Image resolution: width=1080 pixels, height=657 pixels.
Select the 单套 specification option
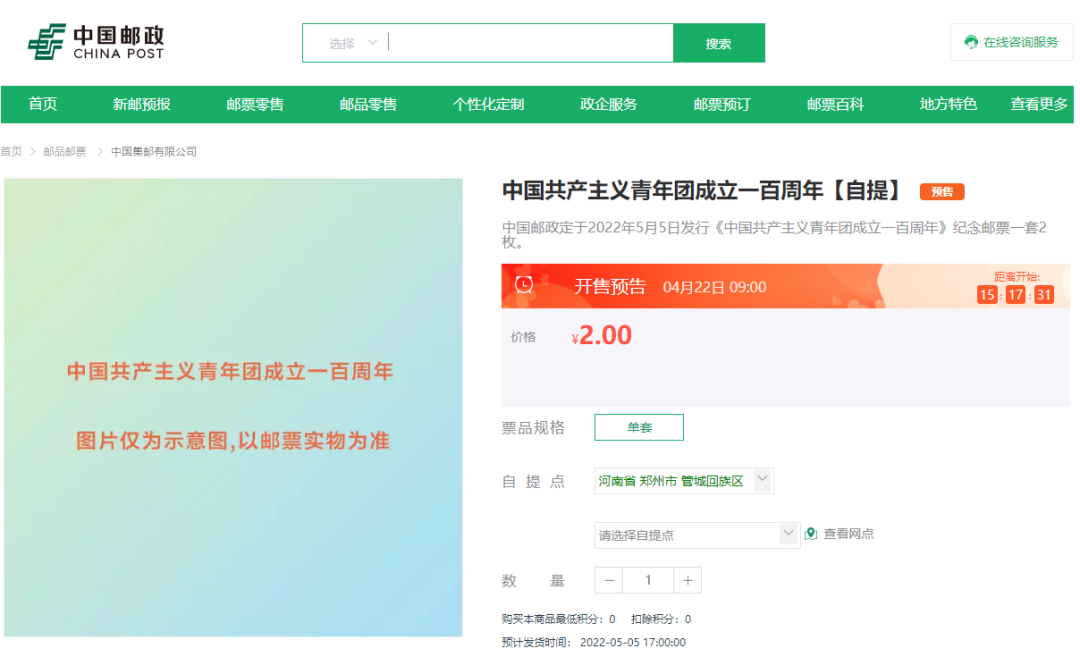click(x=639, y=427)
